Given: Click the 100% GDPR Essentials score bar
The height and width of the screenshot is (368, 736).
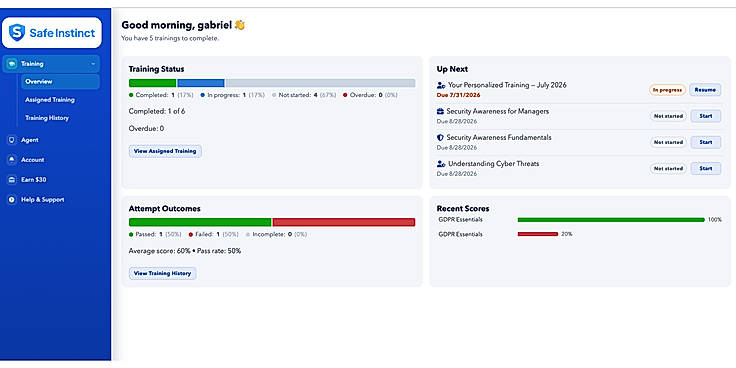Looking at the screenshot, I should point(611,220).
